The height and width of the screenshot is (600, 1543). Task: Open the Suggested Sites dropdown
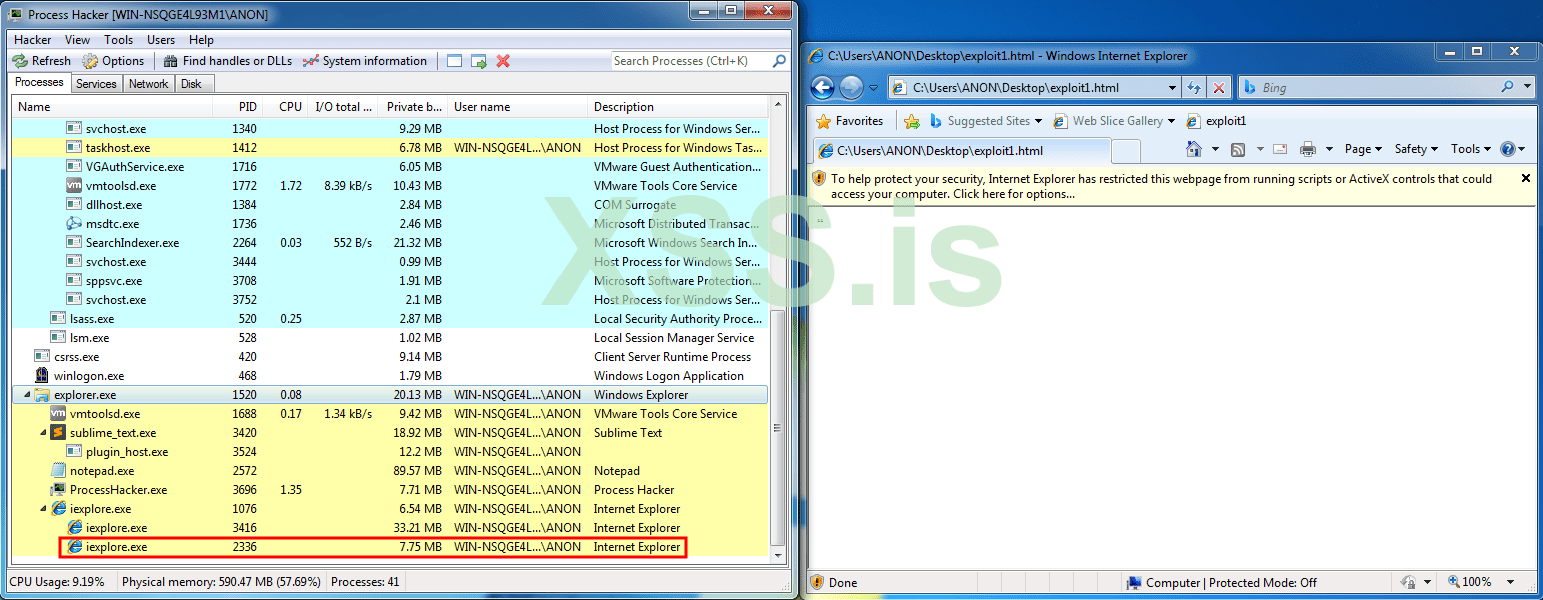pos(985,121)
